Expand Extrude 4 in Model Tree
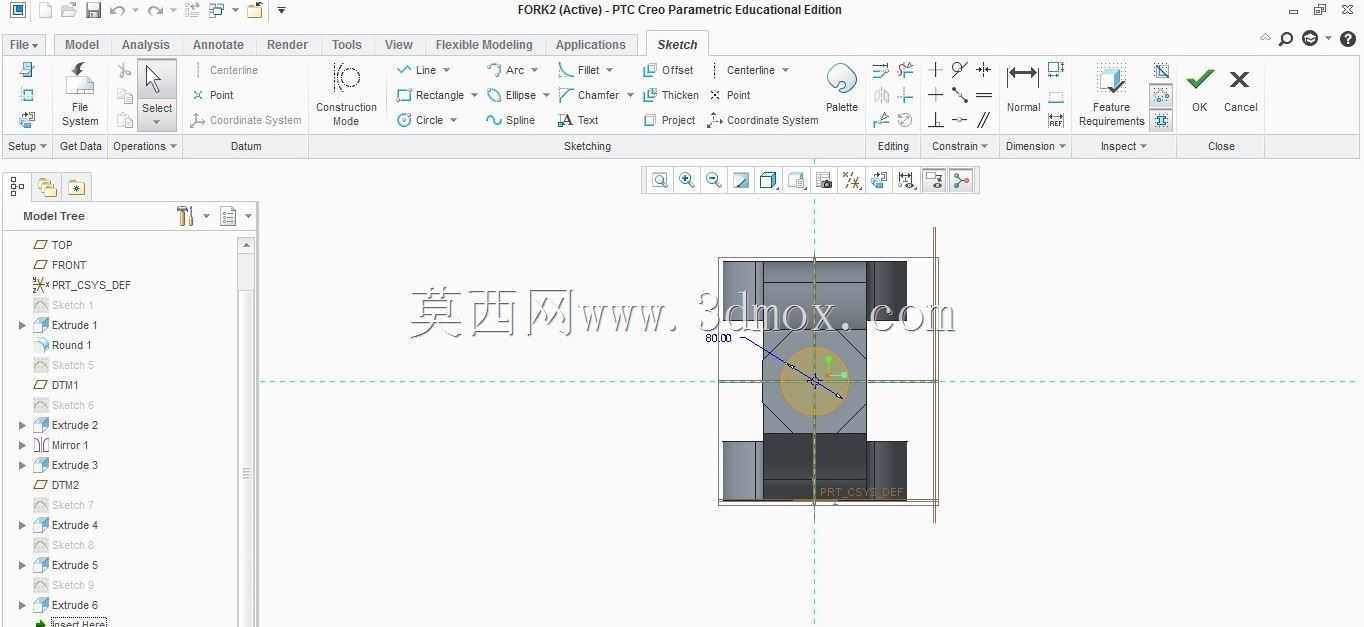 pyautogui.click(x=22, y=525)
